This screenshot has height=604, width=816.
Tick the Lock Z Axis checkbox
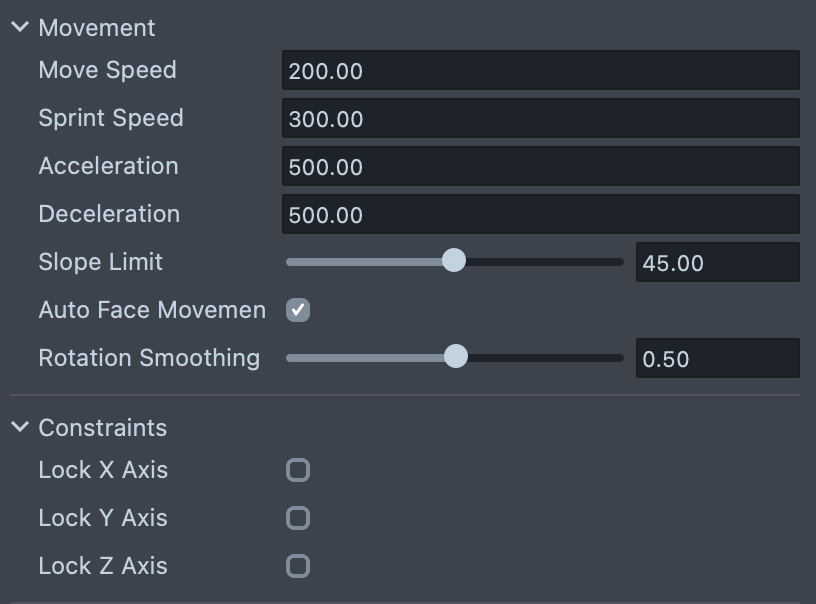[298, 566]
